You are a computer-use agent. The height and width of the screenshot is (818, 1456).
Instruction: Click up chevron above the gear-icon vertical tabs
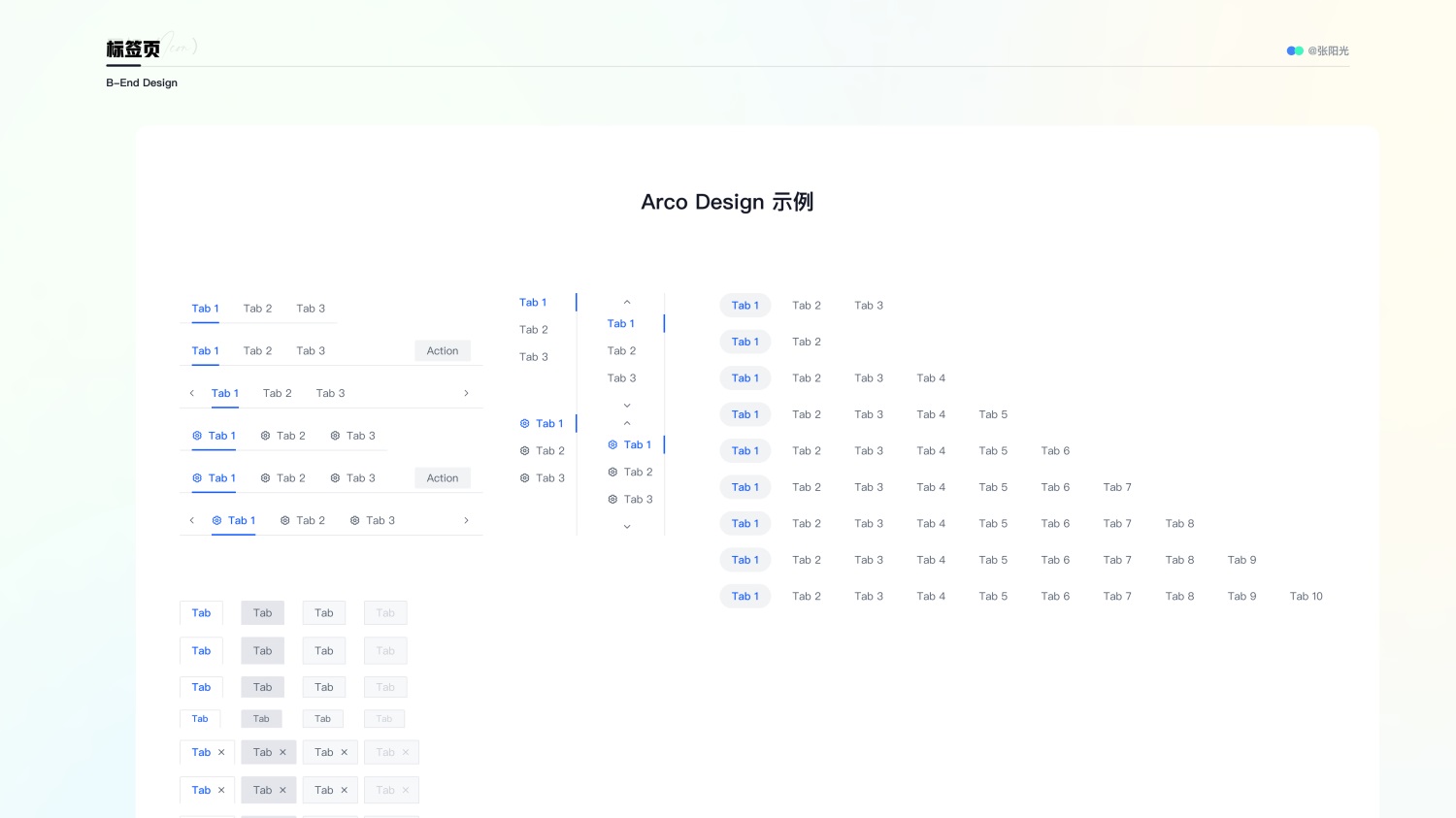click(x=627, y=424)
